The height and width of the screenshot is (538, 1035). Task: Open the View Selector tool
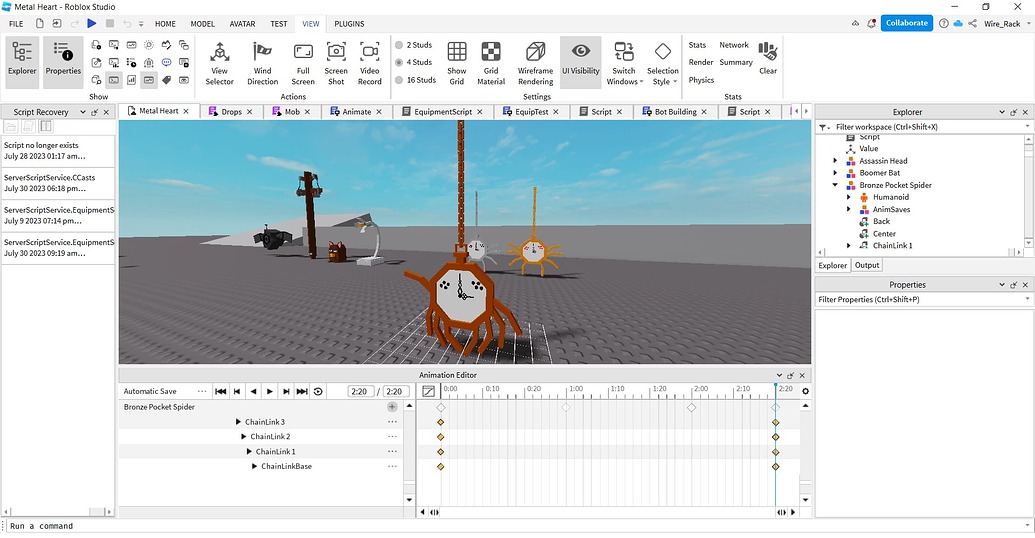tap(219, 63)
